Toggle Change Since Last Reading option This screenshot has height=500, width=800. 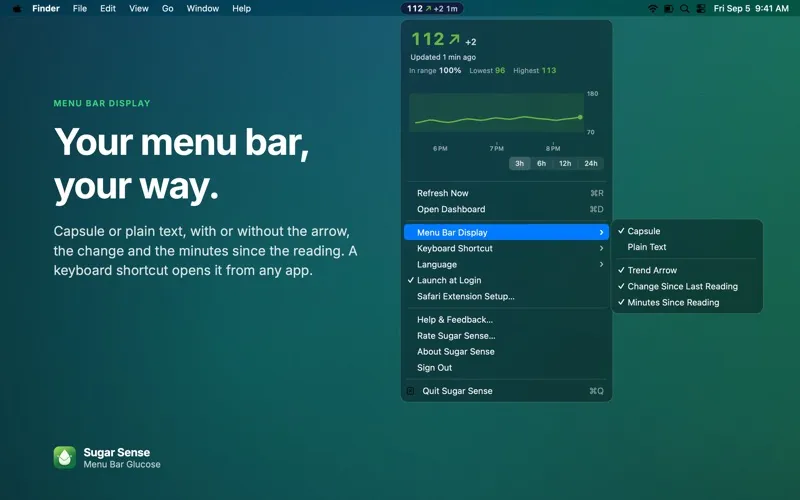(687, 286)
